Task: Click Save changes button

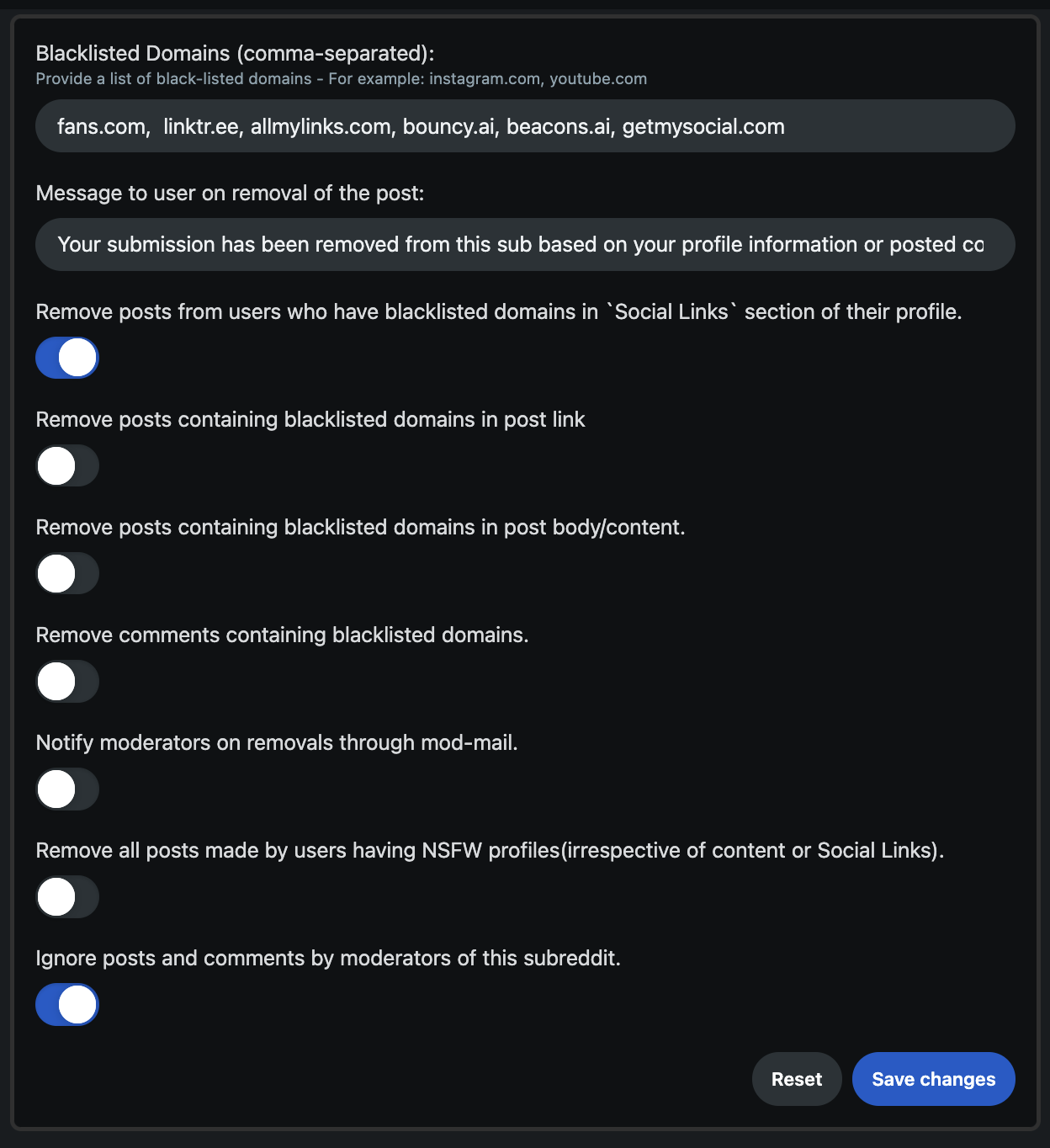Action: [x=934, y=1079]
